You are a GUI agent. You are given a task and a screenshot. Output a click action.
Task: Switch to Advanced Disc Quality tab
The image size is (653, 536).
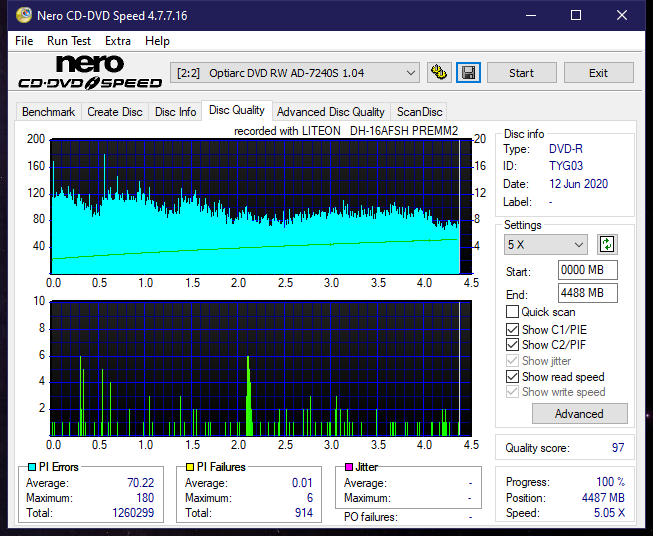(331, 112)
